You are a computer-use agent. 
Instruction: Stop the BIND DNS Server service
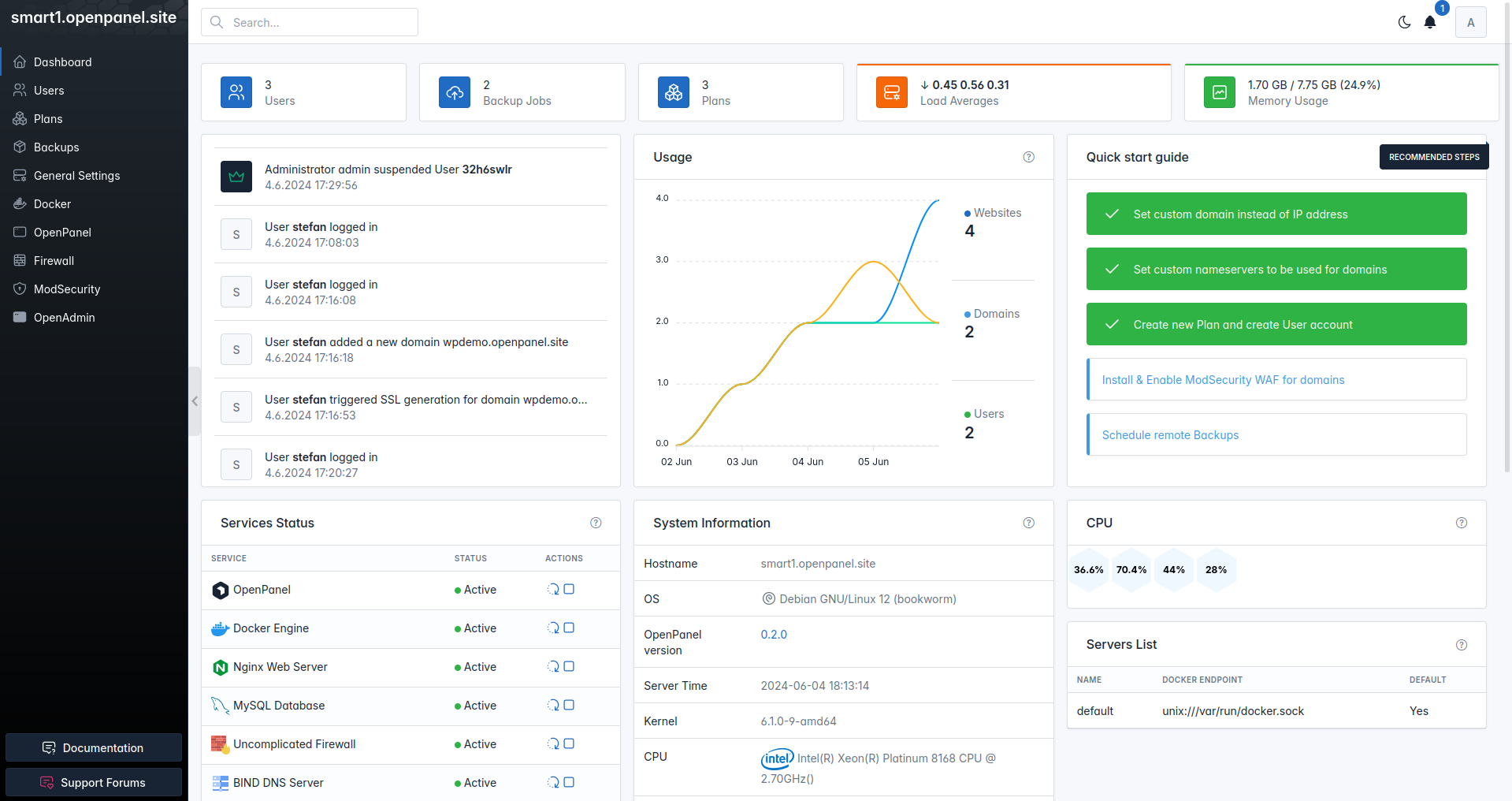pyautogui.click(x=569, y=782)
